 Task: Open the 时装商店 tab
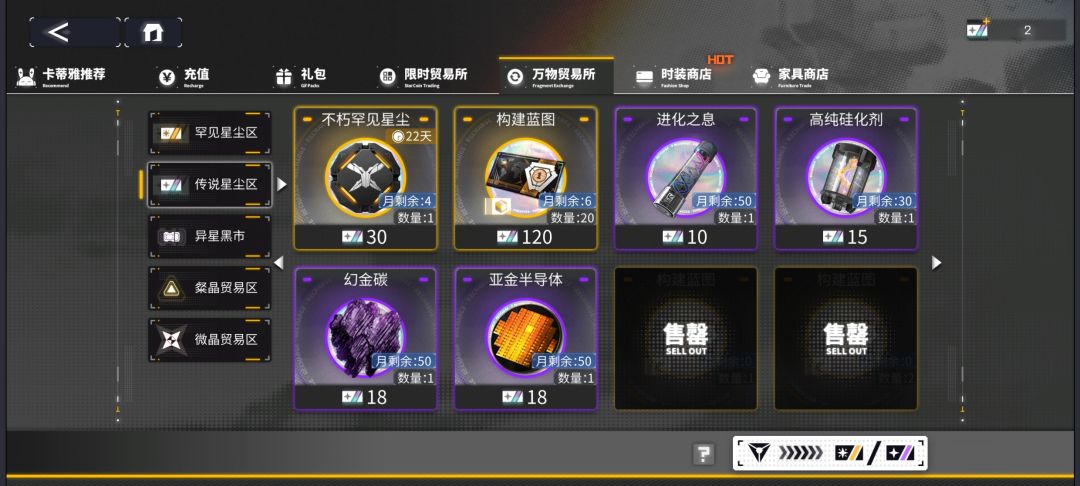pos(673,76)
